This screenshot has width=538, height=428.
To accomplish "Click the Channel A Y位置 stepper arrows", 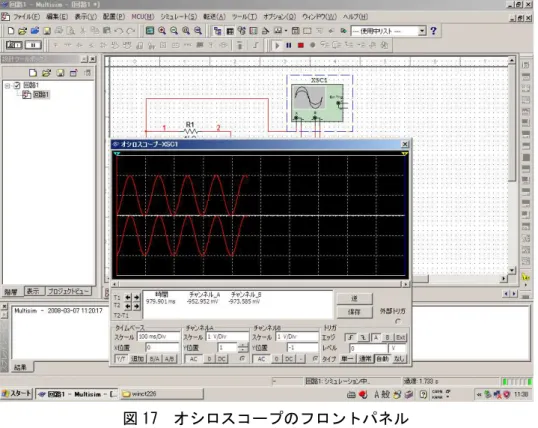I will tap(243, 348).
